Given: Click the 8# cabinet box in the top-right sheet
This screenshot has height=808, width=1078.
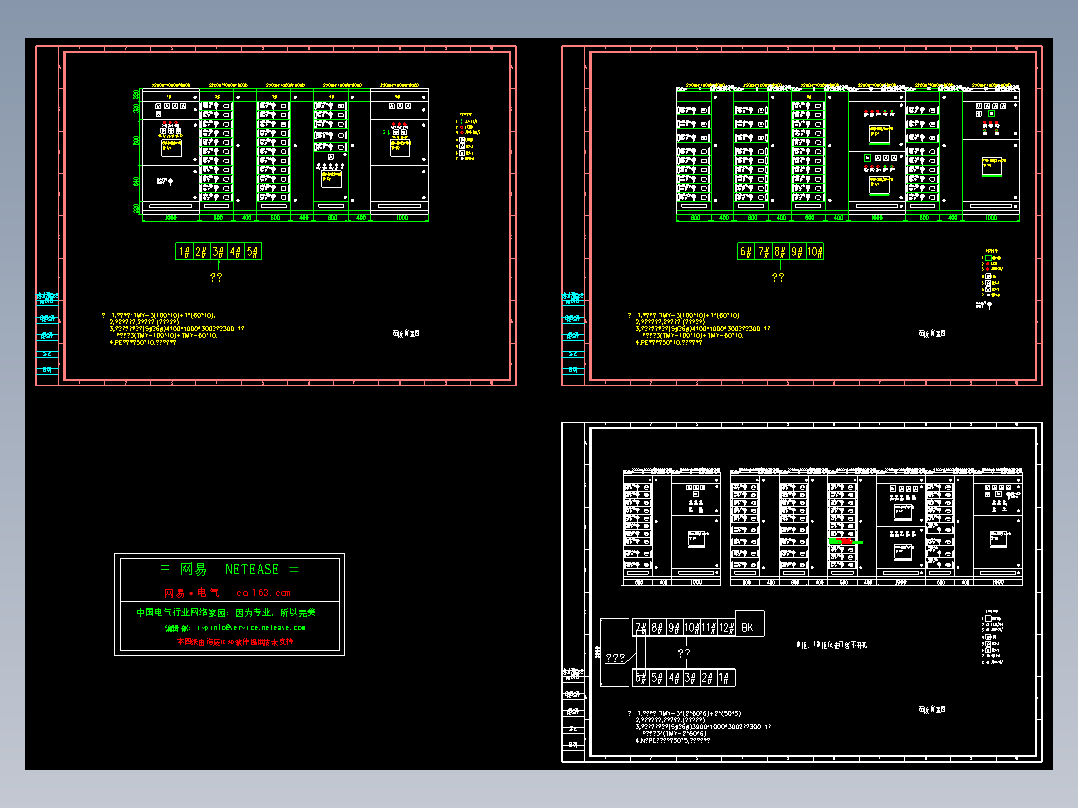Looking at the screenshot, I should [x=780, y=252].
